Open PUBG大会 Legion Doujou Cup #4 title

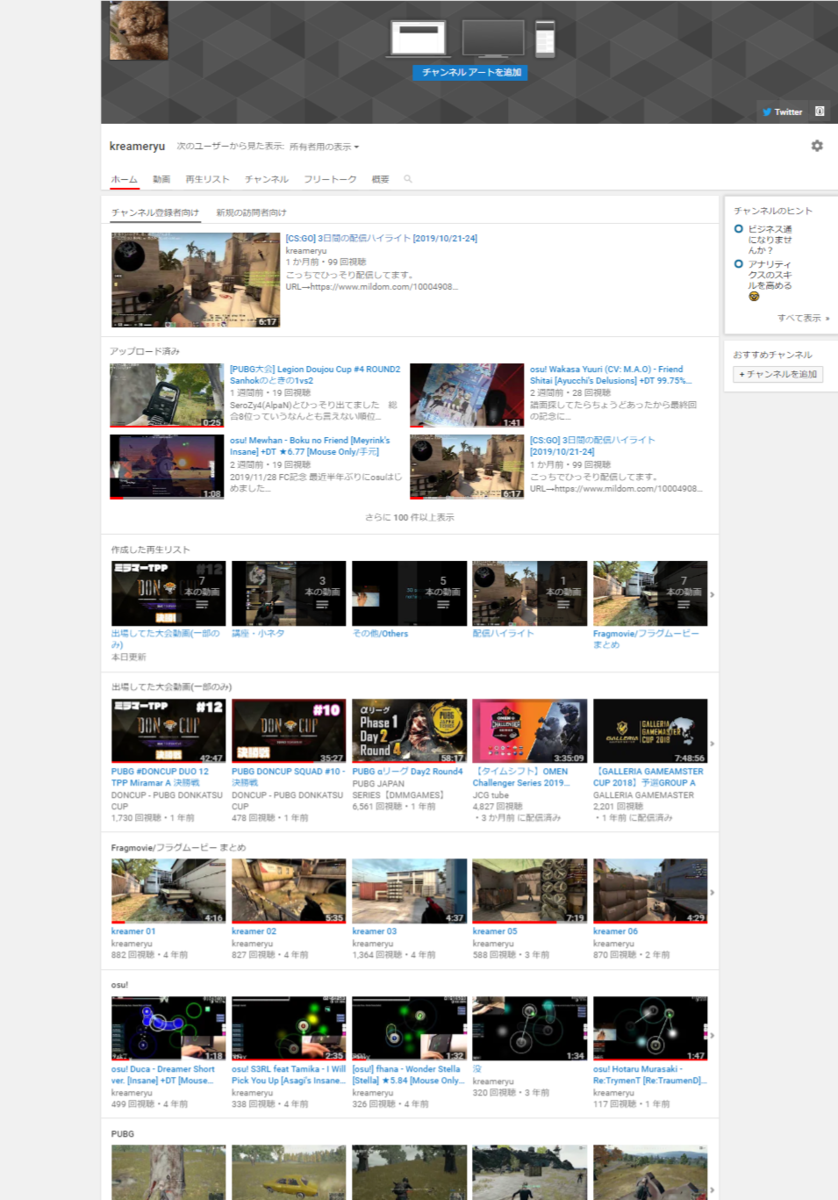tap(315, 374)
